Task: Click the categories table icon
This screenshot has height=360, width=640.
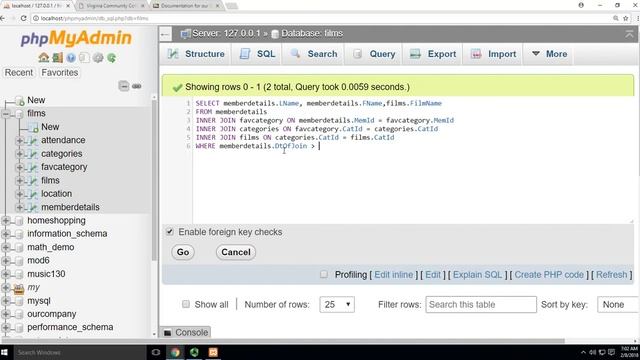Action: pos(33,154)
